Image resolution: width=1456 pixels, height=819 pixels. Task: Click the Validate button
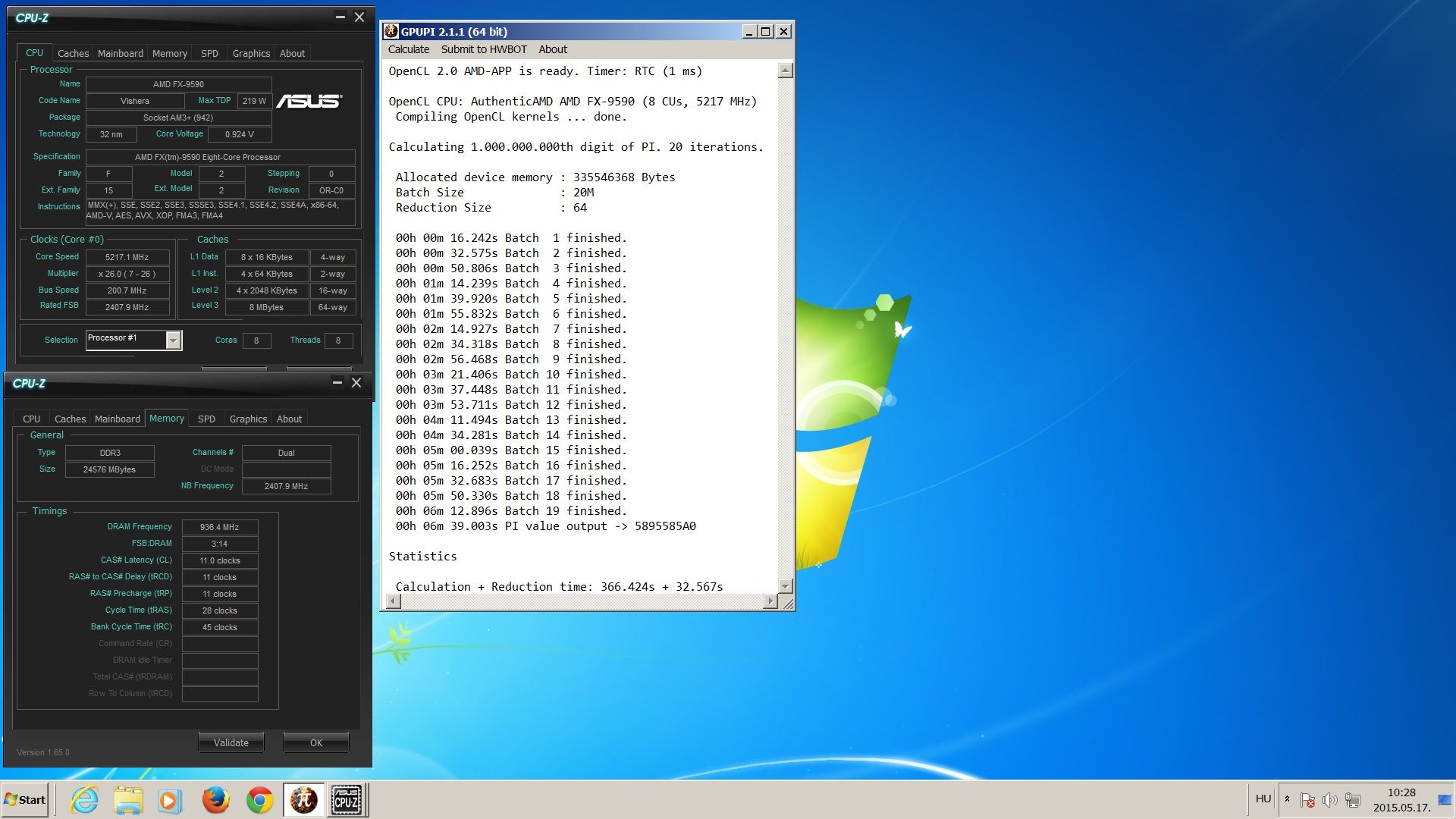(231, 742)
